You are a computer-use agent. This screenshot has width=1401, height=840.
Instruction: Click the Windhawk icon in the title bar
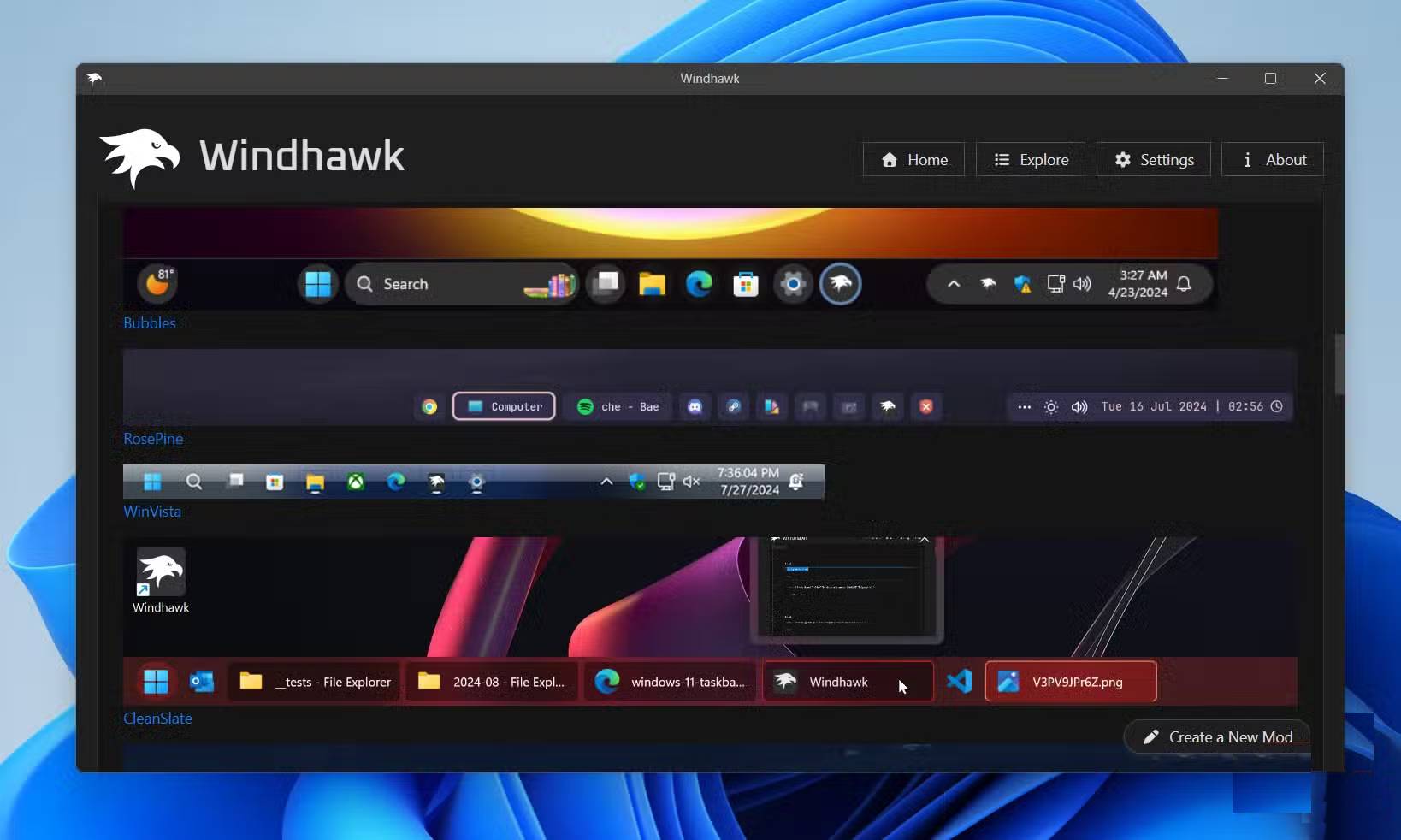pos(94,79)
